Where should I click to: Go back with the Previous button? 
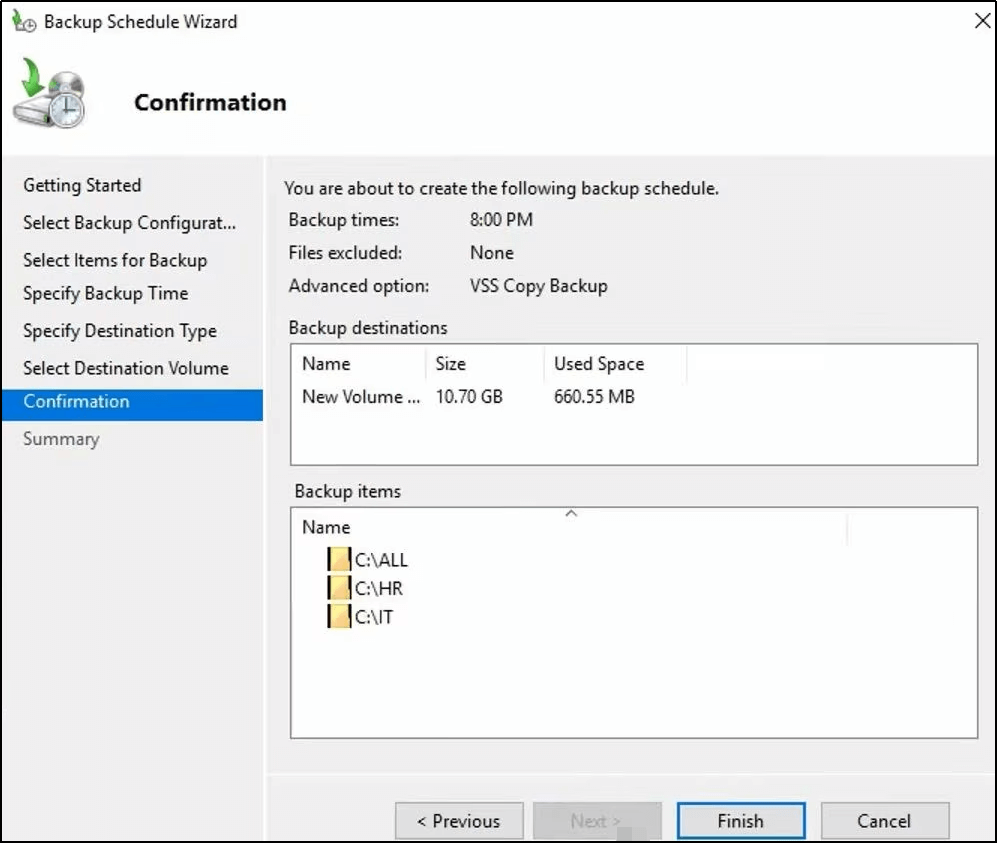pyautogui.click(x=459, y=821)
